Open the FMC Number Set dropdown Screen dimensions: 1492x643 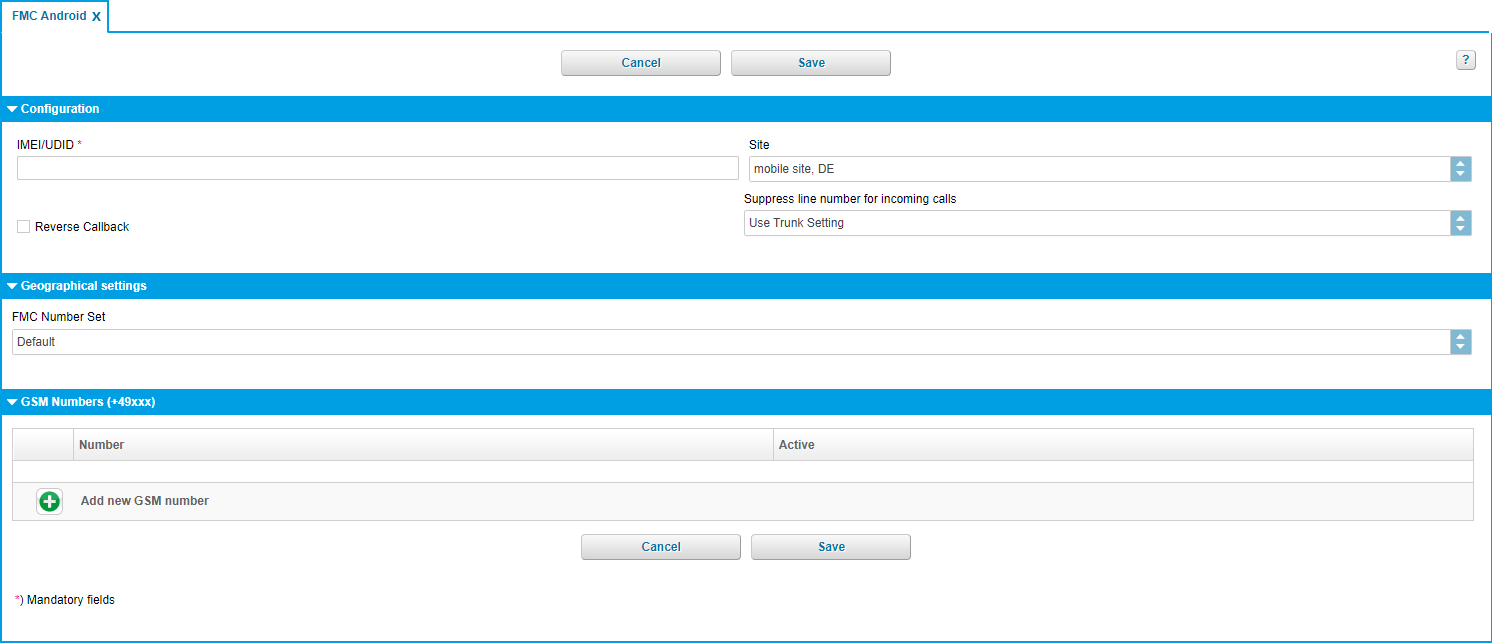point(742,342)
